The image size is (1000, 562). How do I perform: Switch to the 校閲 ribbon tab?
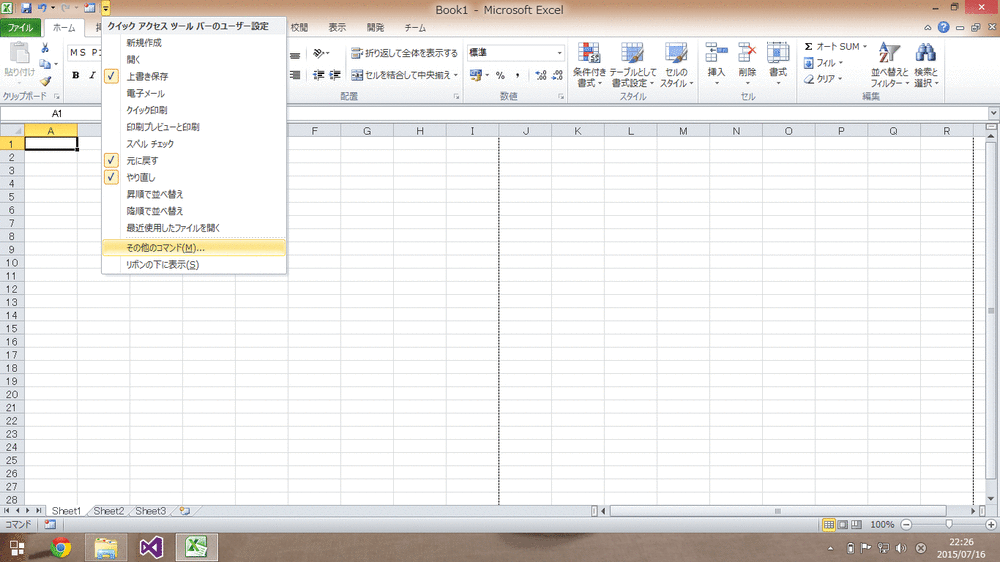point(299,27)
